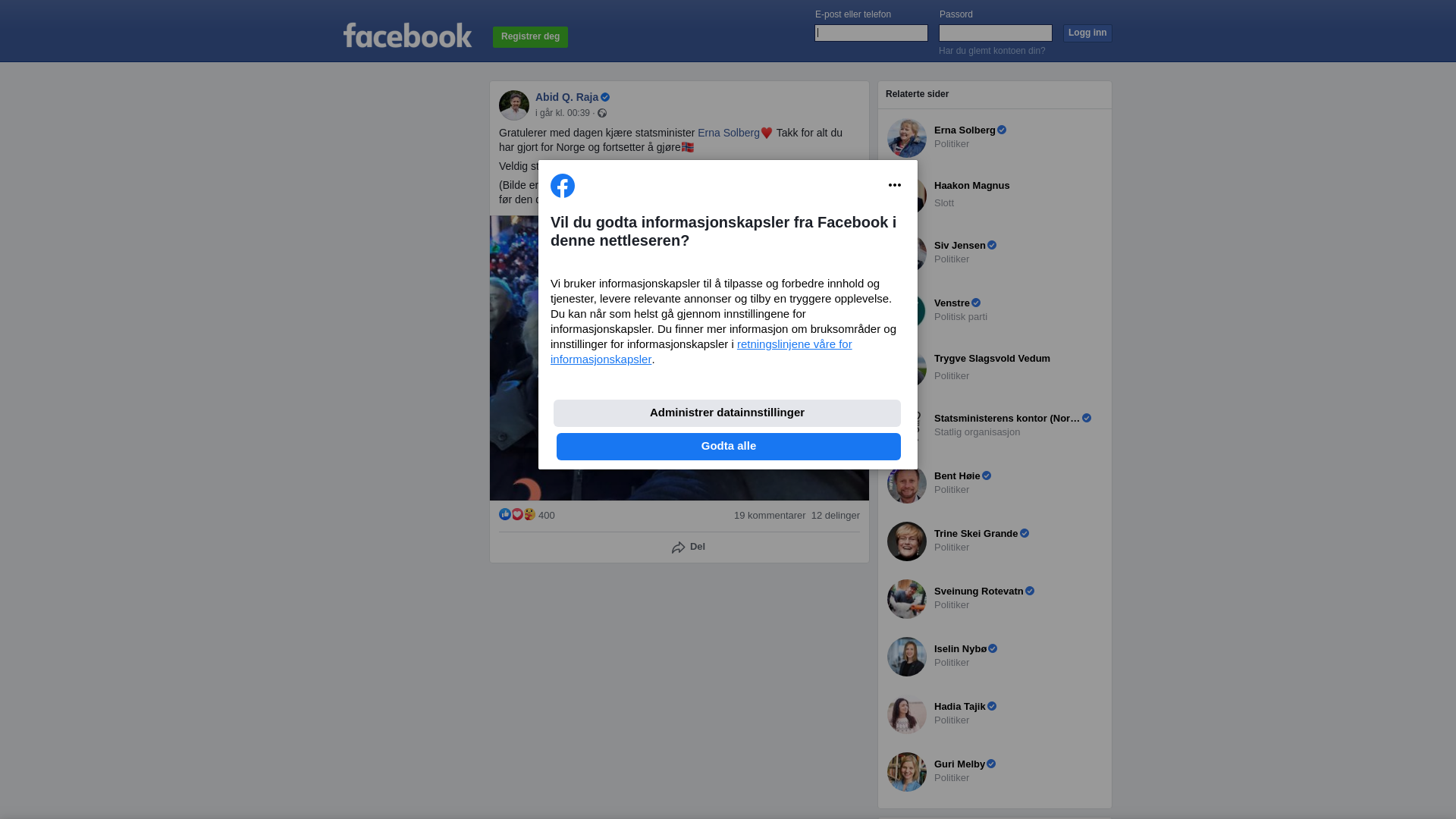Accept all cookies with Godta alle
Image resolution: width=1456 pixels, height=819 pixels.
coord(729,447)
